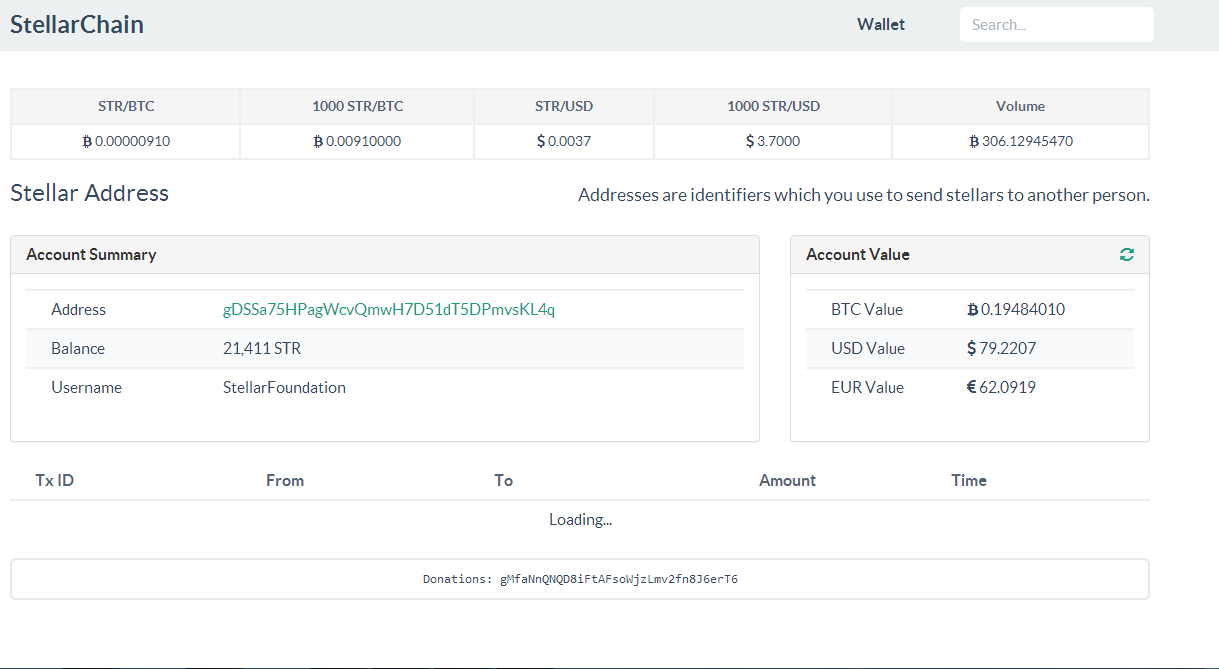Screen dimensions: 1219x669
Task: Click the bitcoin symbol next to 0.00910000
Action: [318, 142]
